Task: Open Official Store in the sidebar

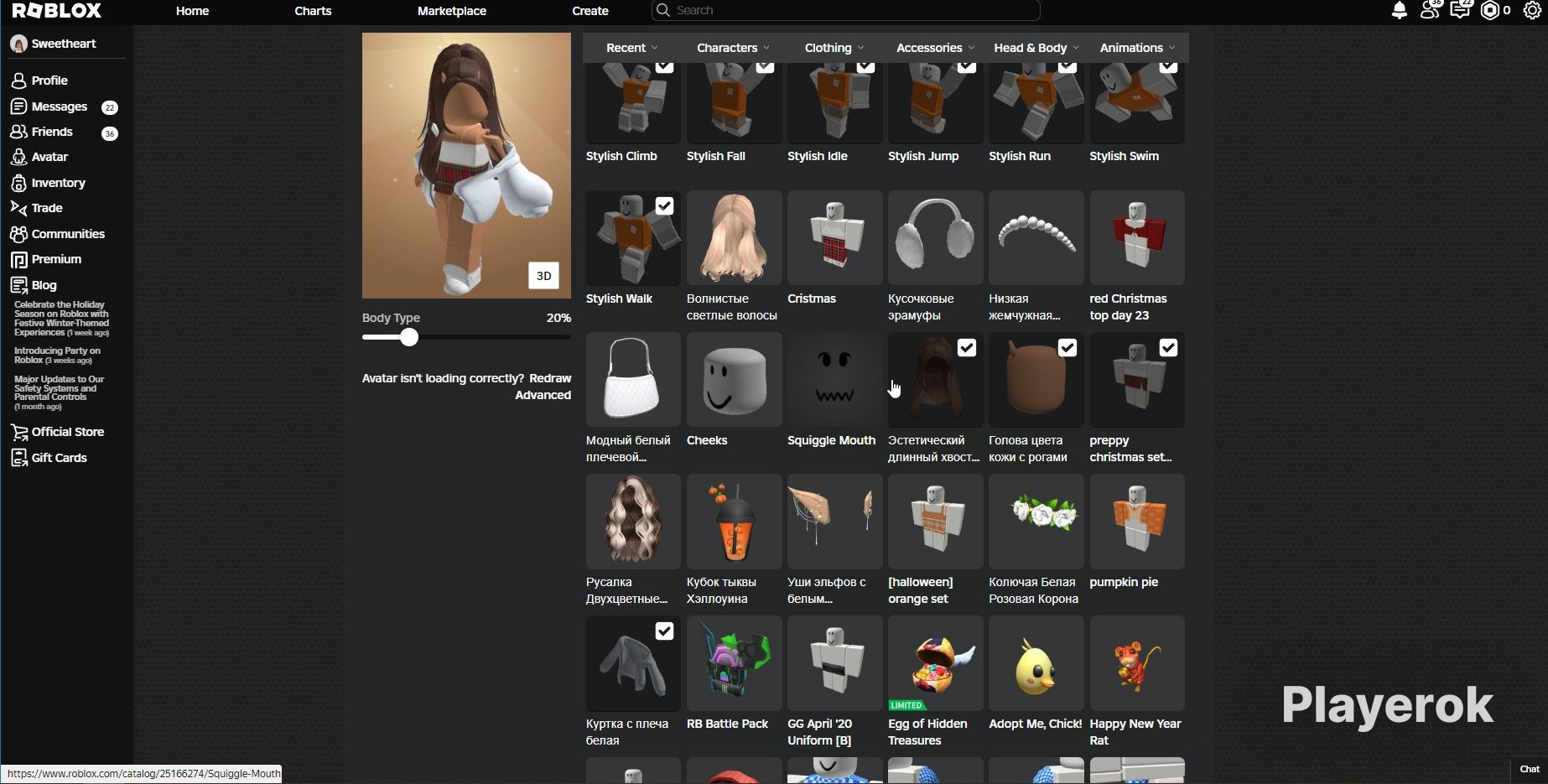Action: click(68, 432)
